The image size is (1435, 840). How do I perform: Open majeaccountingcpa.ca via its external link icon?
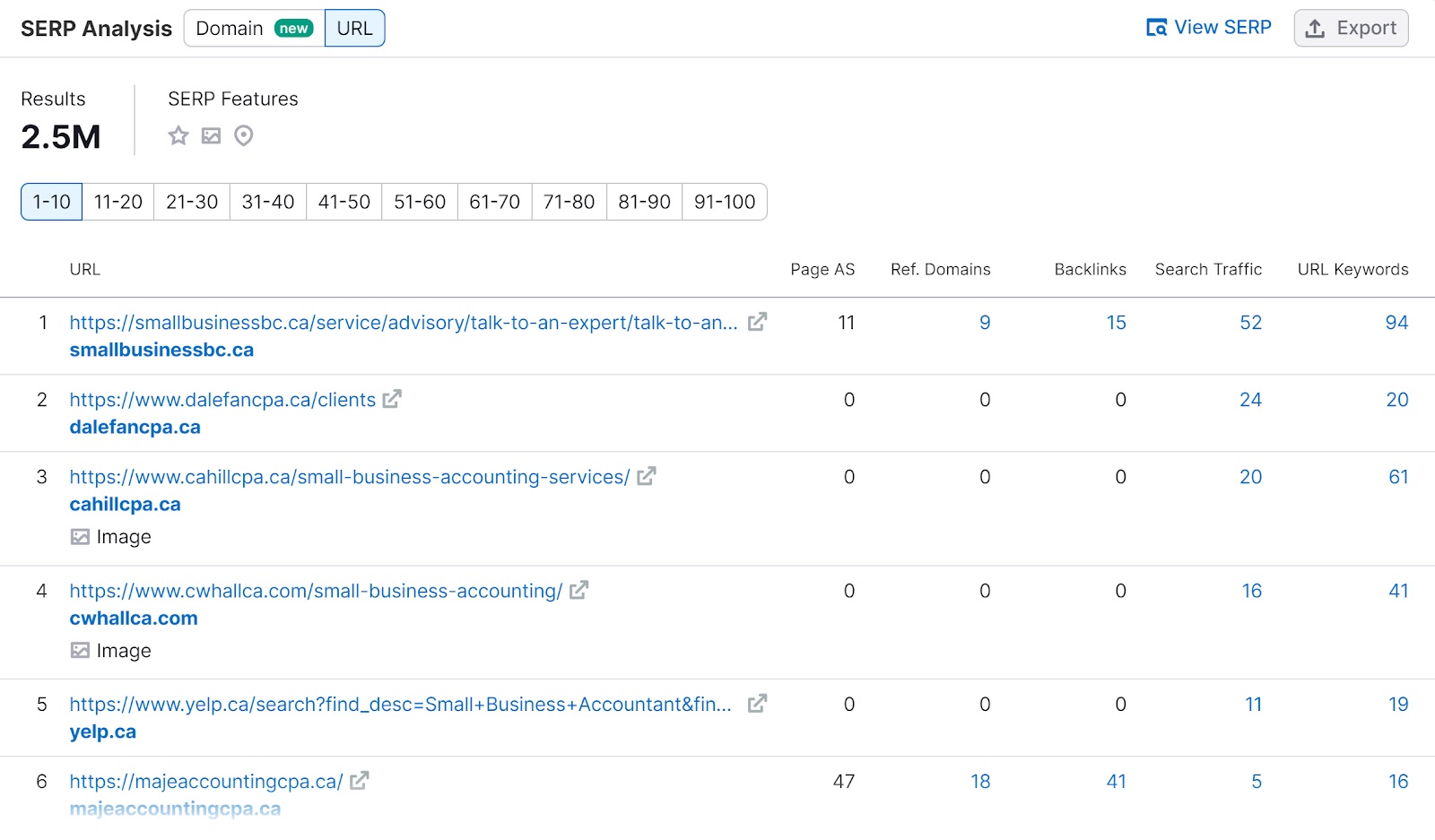coord(359,781)
